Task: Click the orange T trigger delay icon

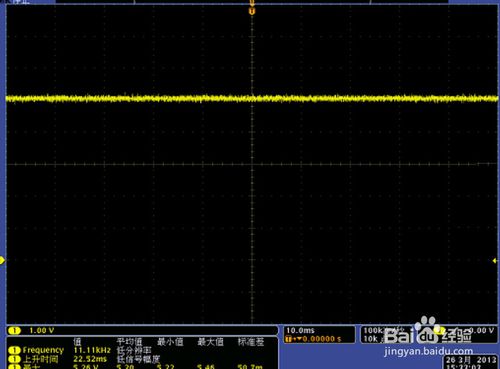Action: (x=289, y=339)
